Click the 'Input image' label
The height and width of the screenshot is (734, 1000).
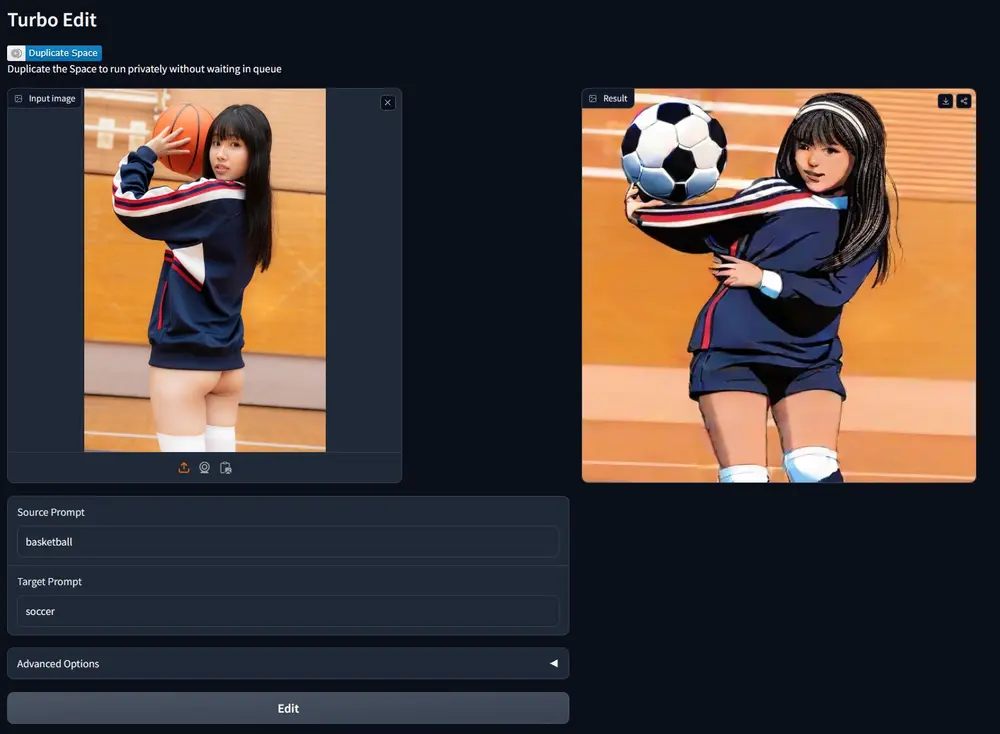(45, 98)
